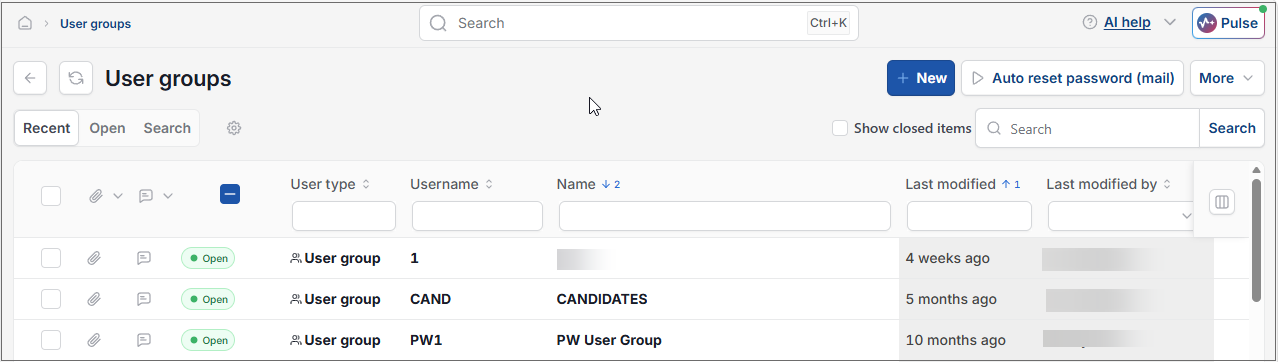Open comment icon for PW1 row
Viewport: 1278px width, 362px height.
(144, 340)
